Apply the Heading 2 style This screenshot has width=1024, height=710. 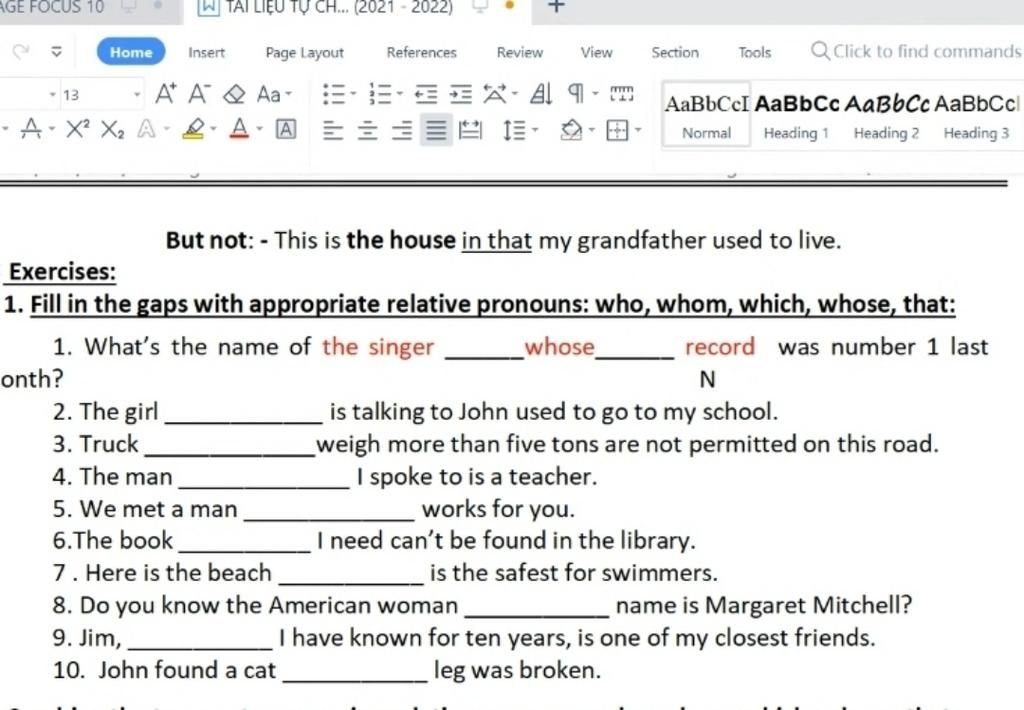pos(886,116)
